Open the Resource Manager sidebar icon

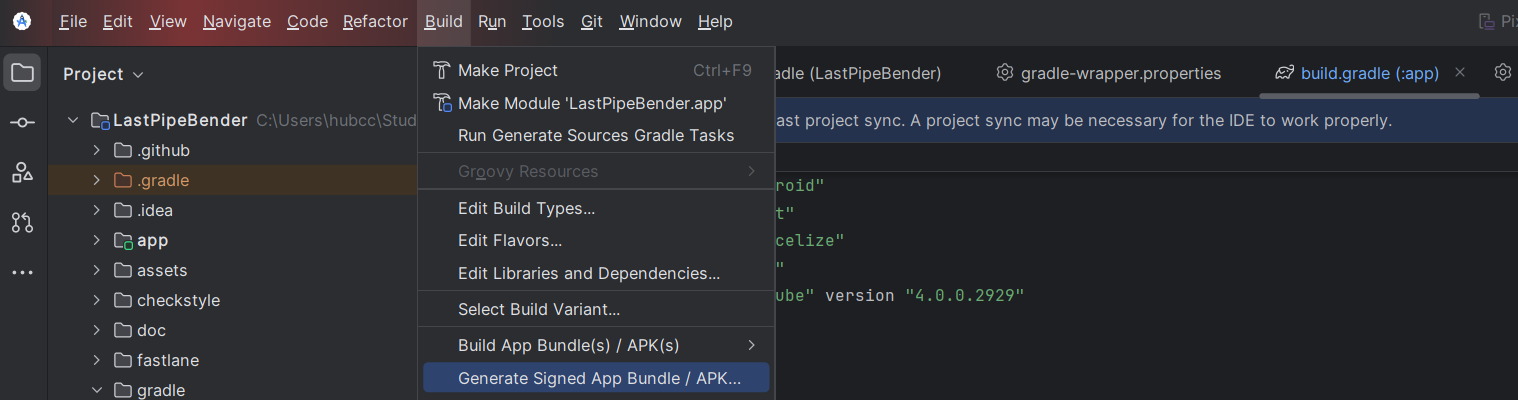[22, 173]
